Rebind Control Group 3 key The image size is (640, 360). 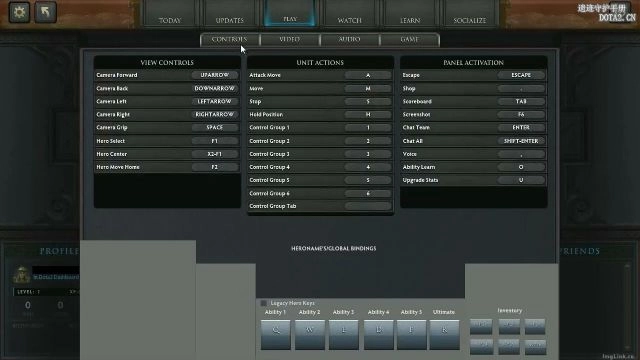click(368, 154)
